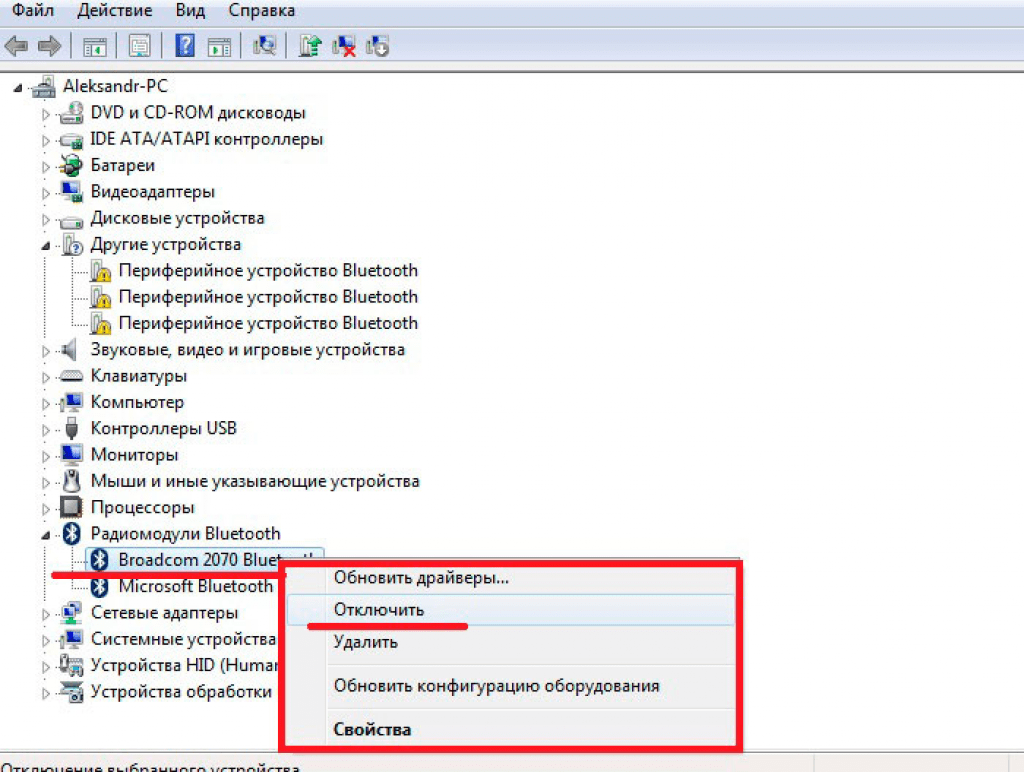Choose Обновить конфигурацию оборудования menu entry

511,686
